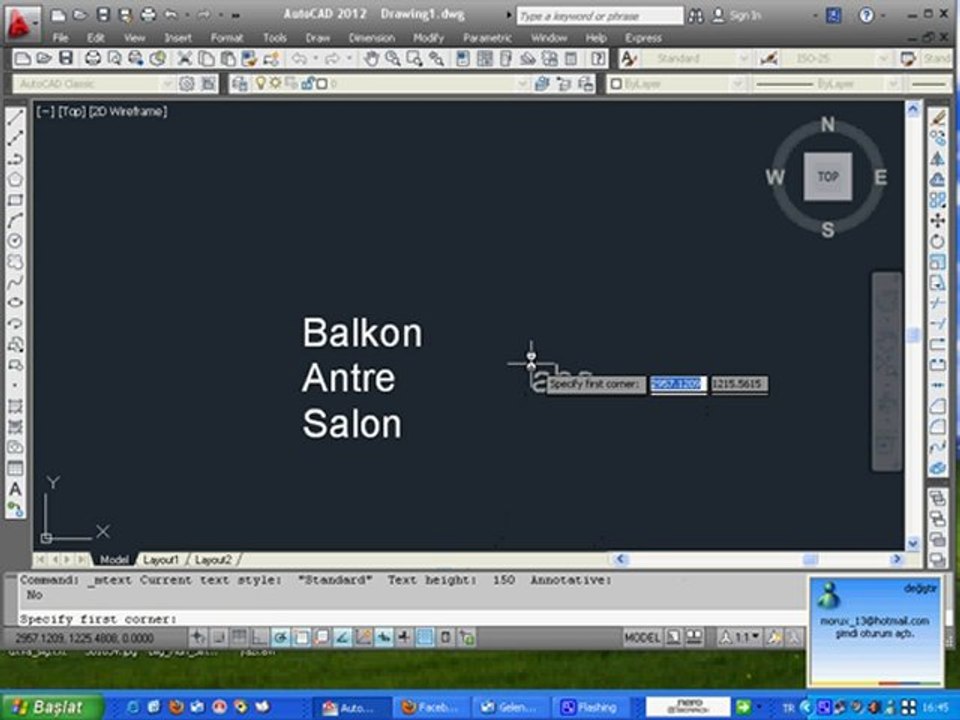Expand the Undo history dropdown arrow
960x720 pixels.
click(315, 59)
